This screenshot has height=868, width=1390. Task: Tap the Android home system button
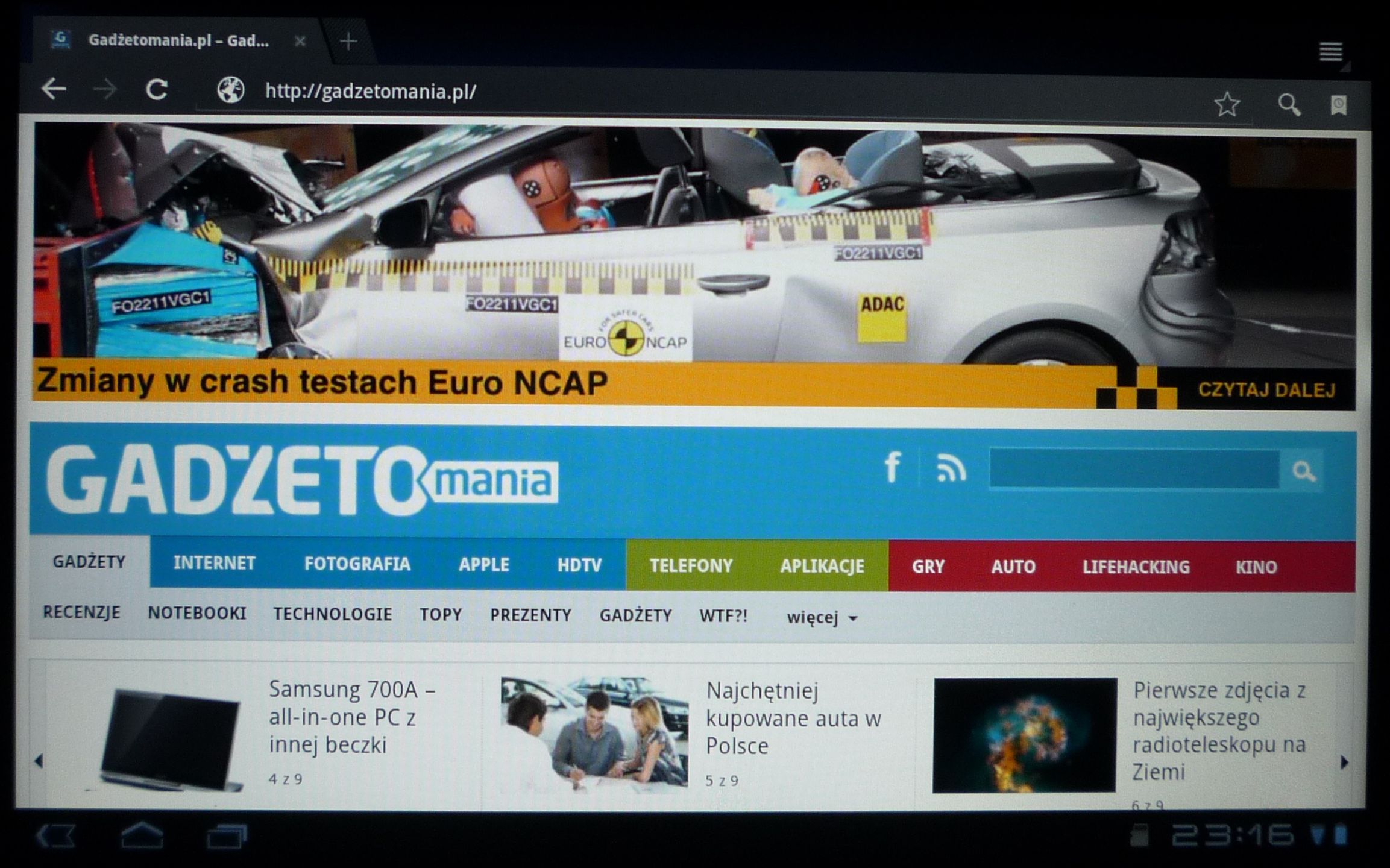pos(142,835)
